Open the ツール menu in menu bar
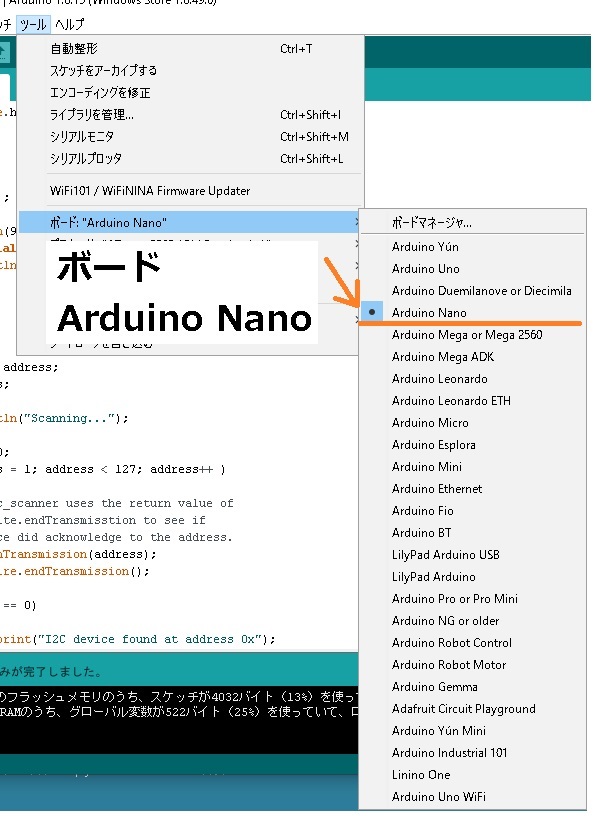Image resolution: width=595 pixels, height=816 pixels. [x=33, y=24]
